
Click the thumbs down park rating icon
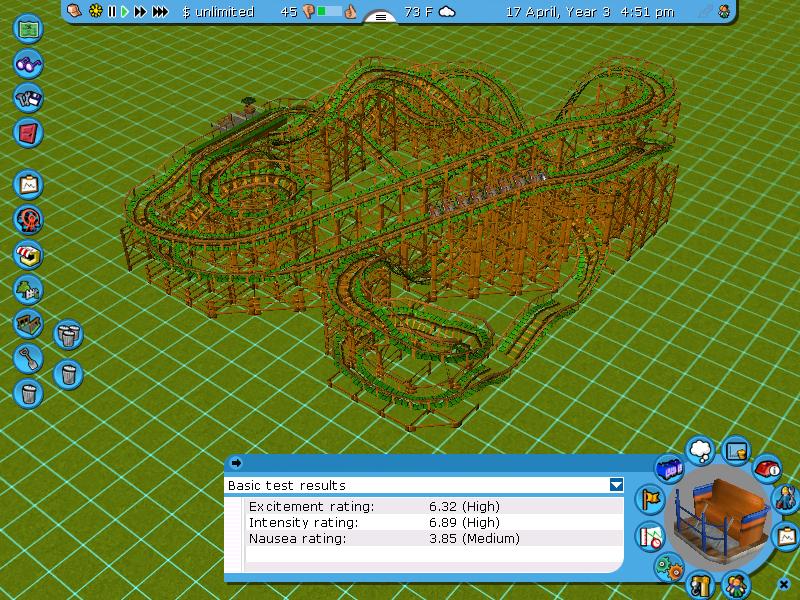[308, 12]
